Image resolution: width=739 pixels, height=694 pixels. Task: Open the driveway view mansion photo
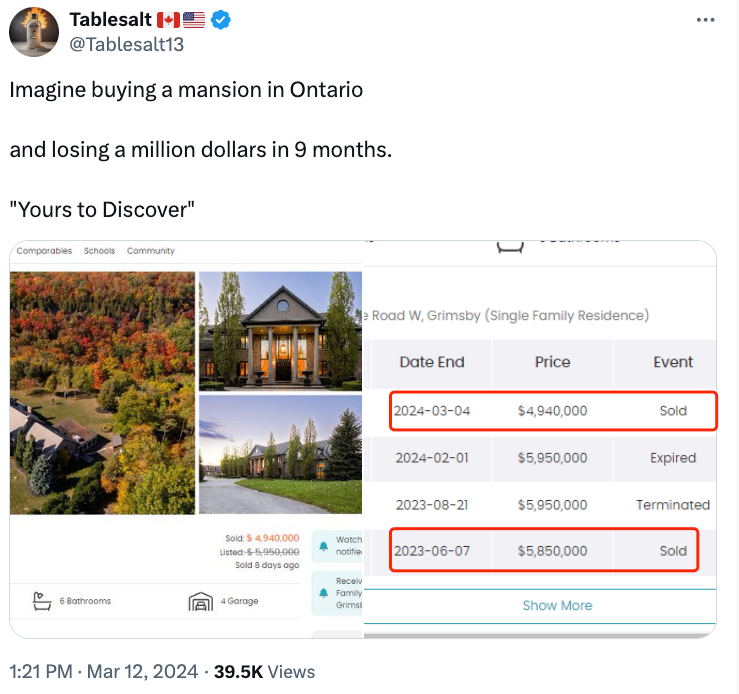[x=280, y=455]
